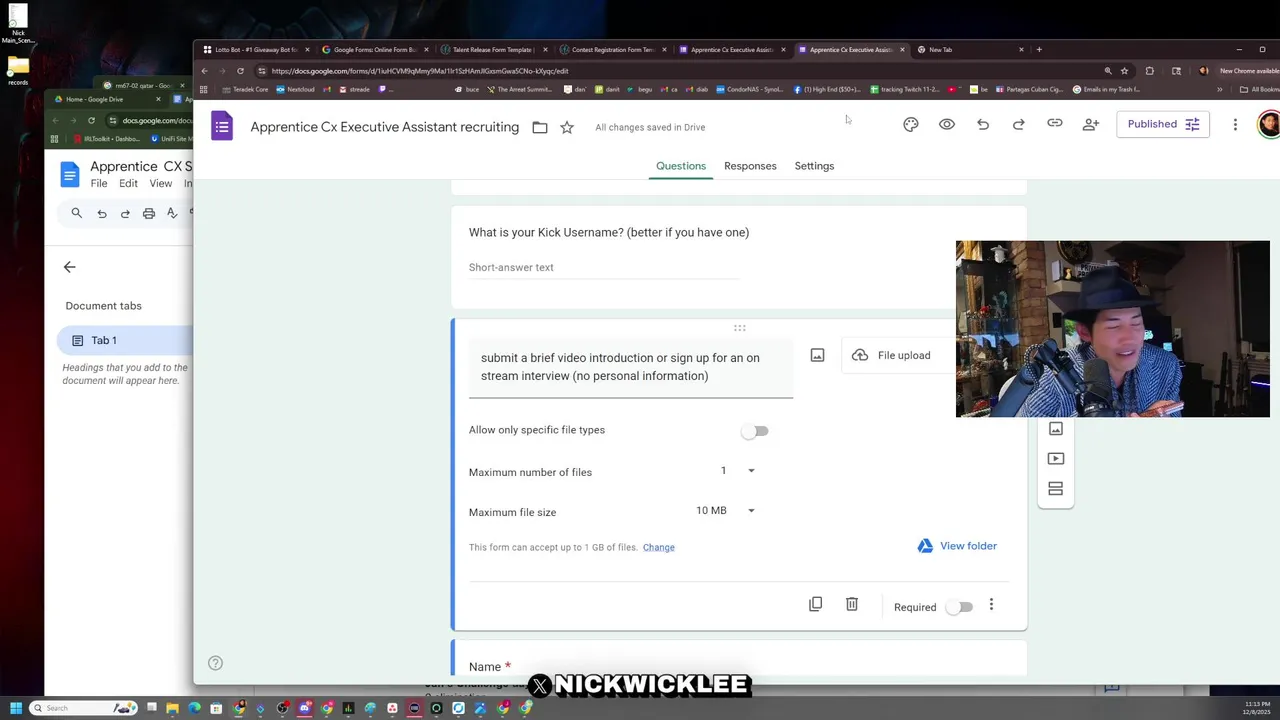
Task: Switch to the Responses tab
Action: pyautogui.click(x=750, y=166)
